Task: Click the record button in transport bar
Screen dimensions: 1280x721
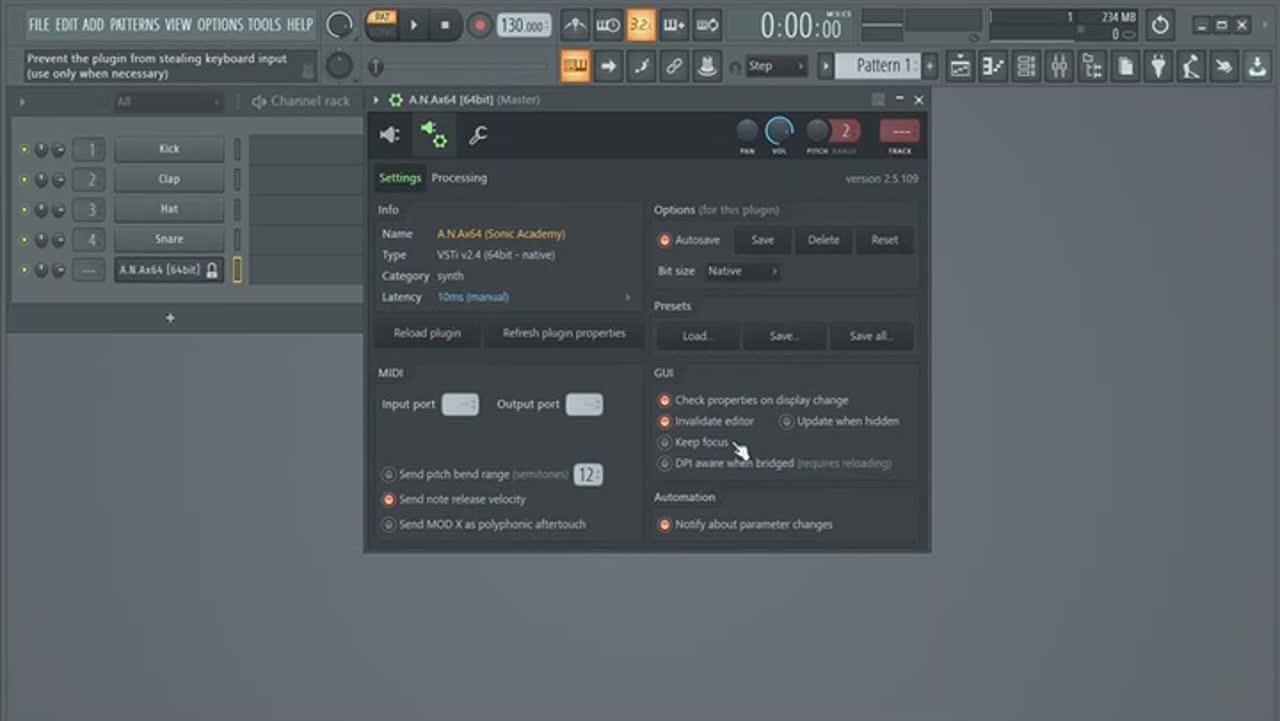Action: pyautogui.click(x=480, y=26)
